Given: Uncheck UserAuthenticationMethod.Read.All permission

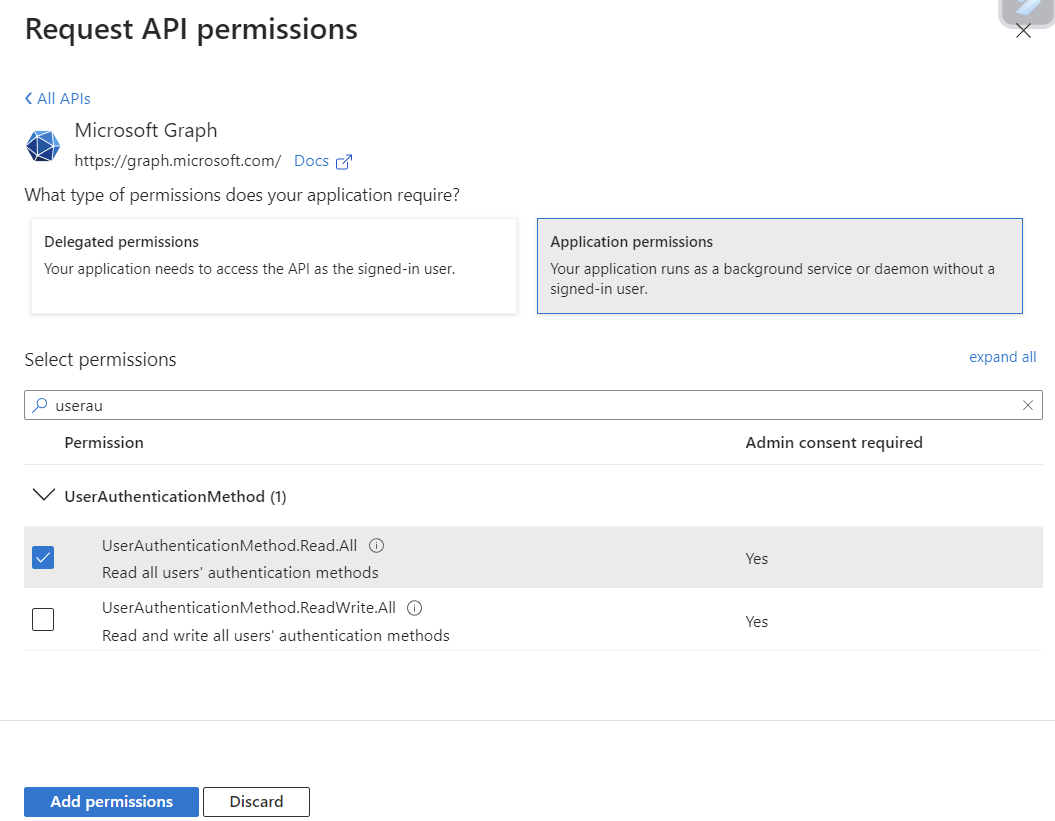Looking at the screenshot, I should coord(43,557).
